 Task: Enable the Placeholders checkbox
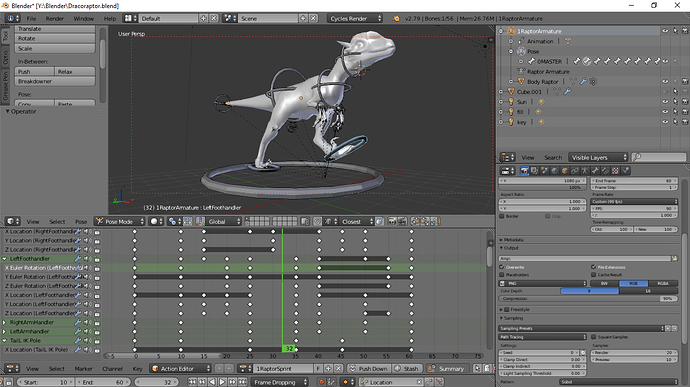502,275
